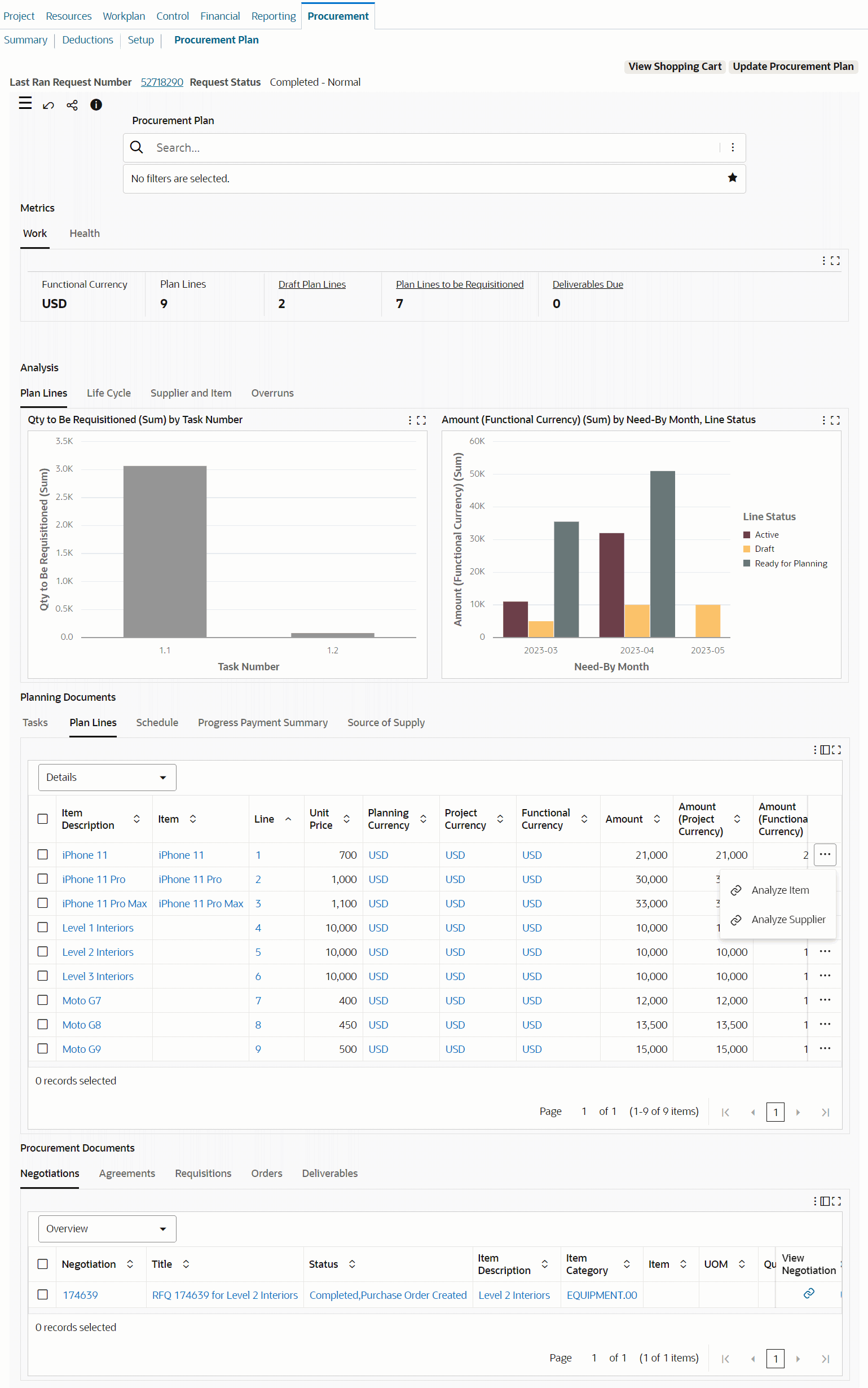
Task: Open search bar vertical dots menu
Action: pyautogui.click(x=733, y=148)
